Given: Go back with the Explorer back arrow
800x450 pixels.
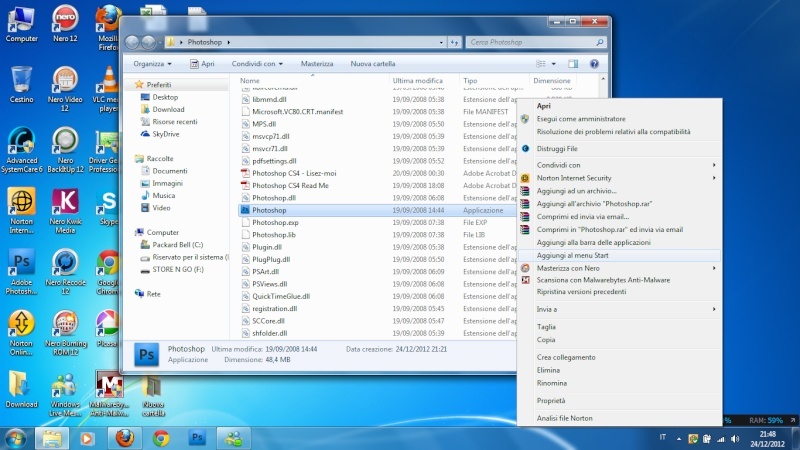Looking at the screenshot, I should pyautogui.click(x=132, y=42).
